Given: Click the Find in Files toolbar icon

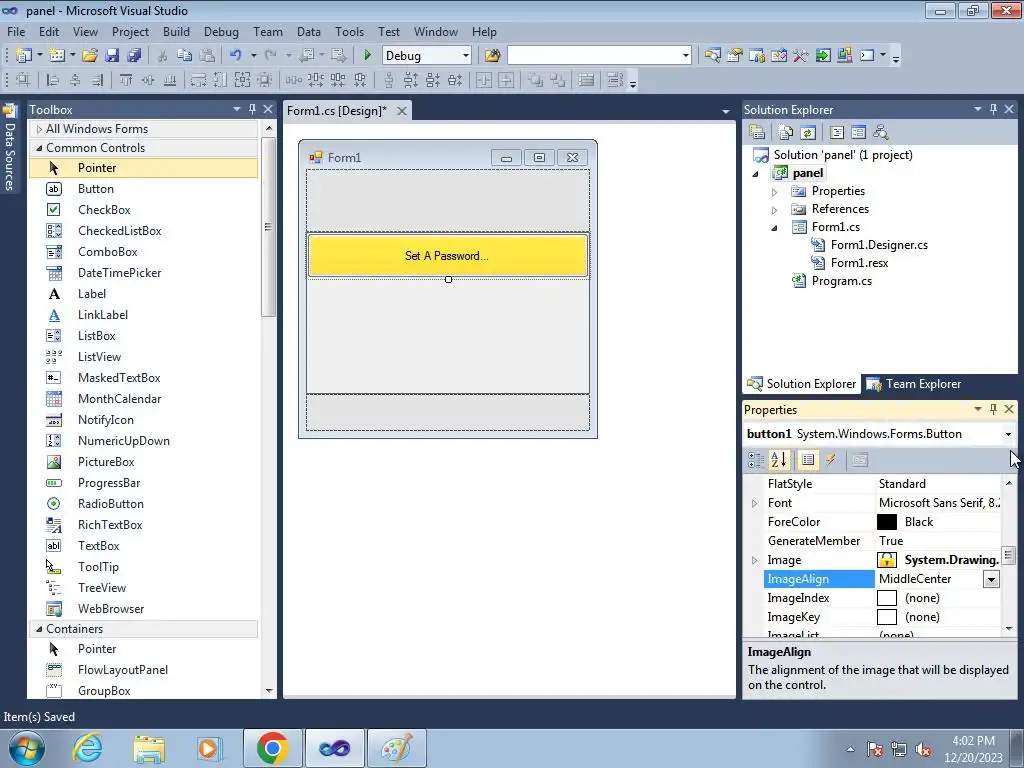Looking at the screenshot, I should [x=492, y=56].
